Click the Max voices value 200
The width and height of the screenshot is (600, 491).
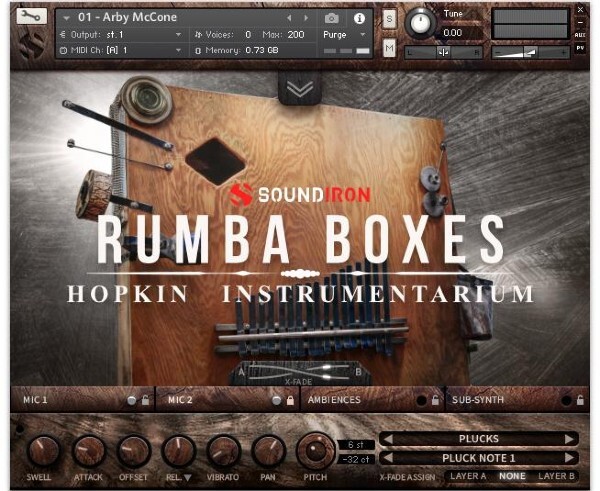click(296, 35)
